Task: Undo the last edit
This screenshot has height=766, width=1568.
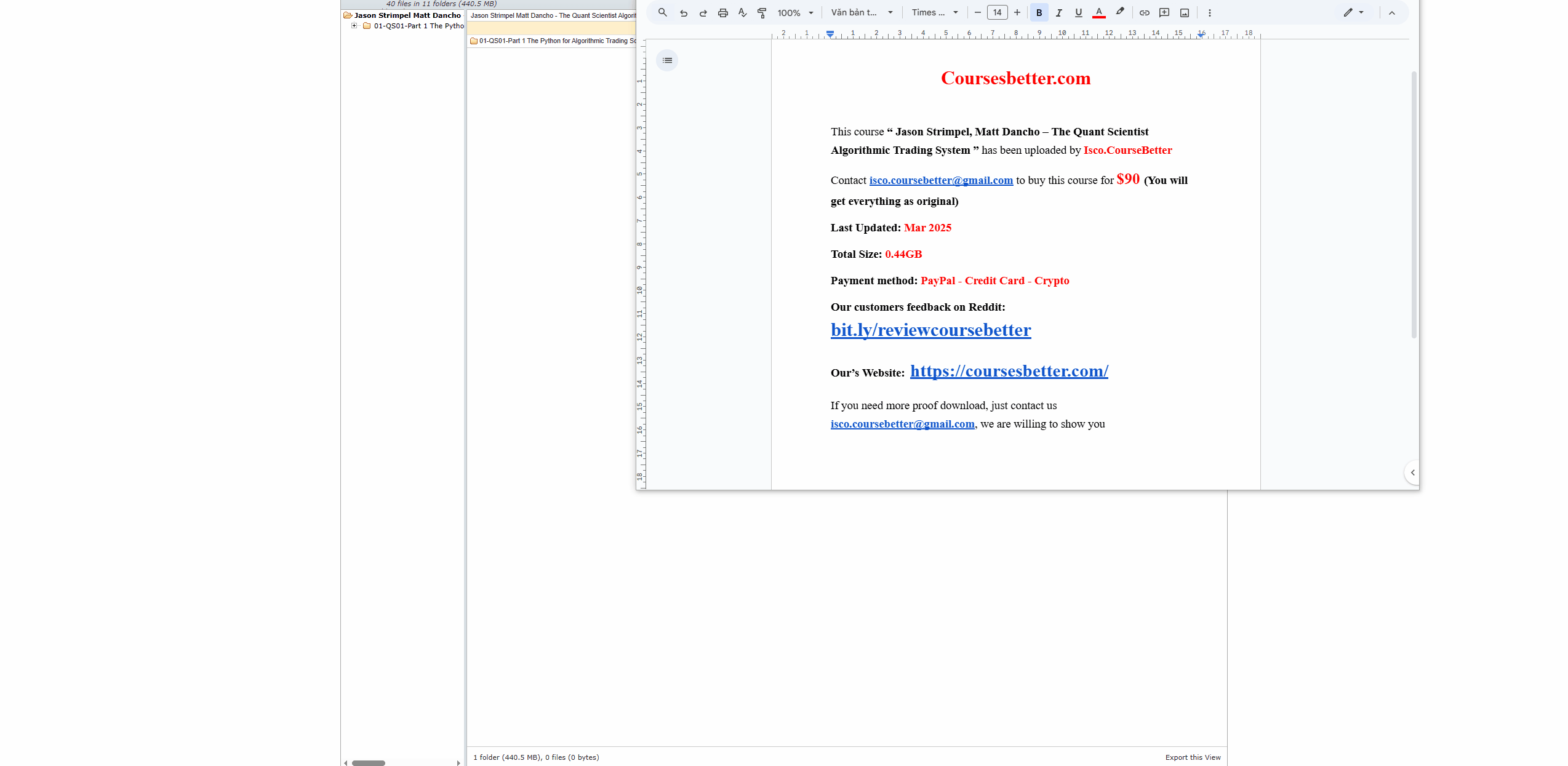Action: [x=683, y=12]
